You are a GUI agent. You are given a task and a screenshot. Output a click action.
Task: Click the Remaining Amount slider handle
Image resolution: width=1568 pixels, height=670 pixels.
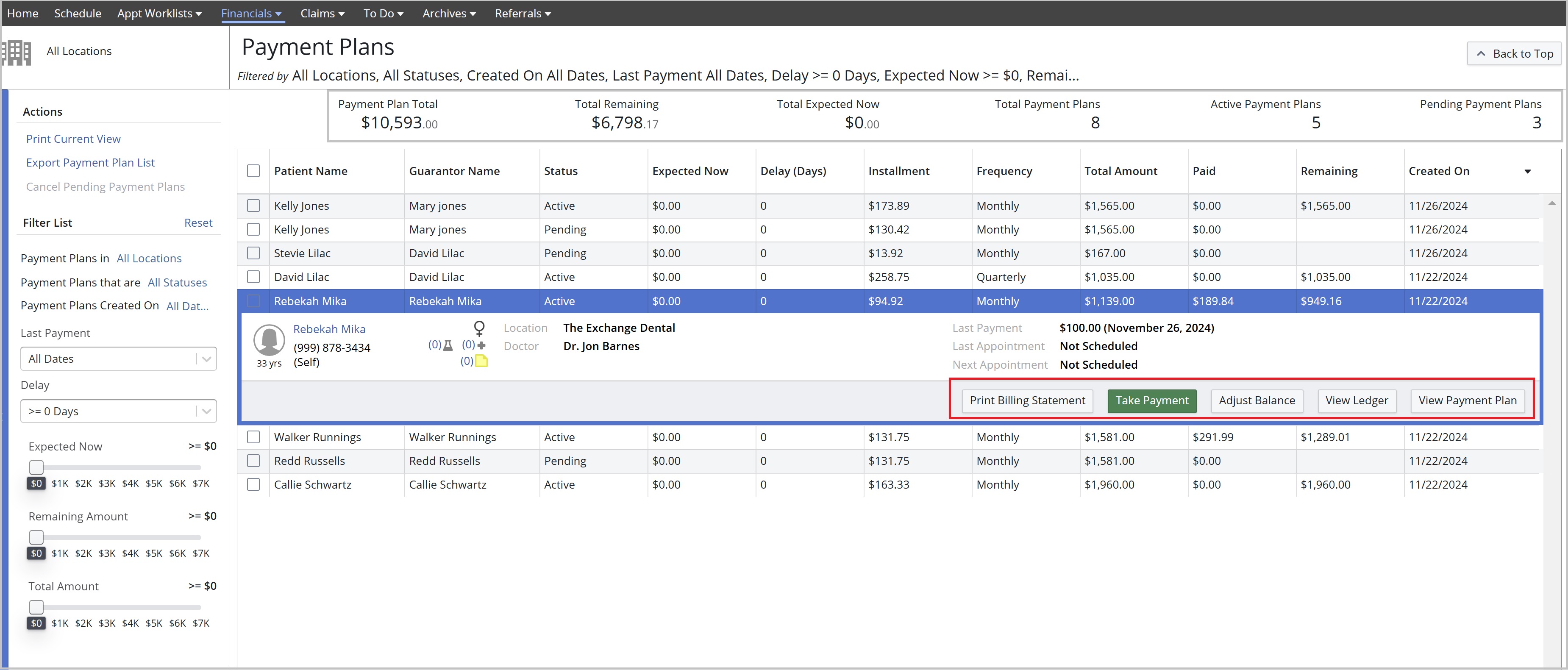36,537
